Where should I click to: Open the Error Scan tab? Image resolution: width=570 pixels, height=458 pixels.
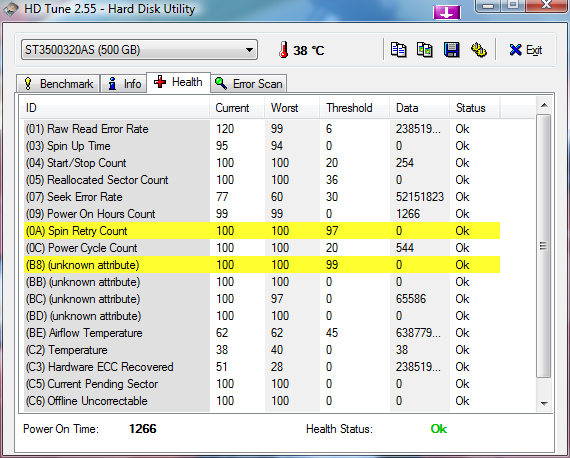(x=249, y=84)
